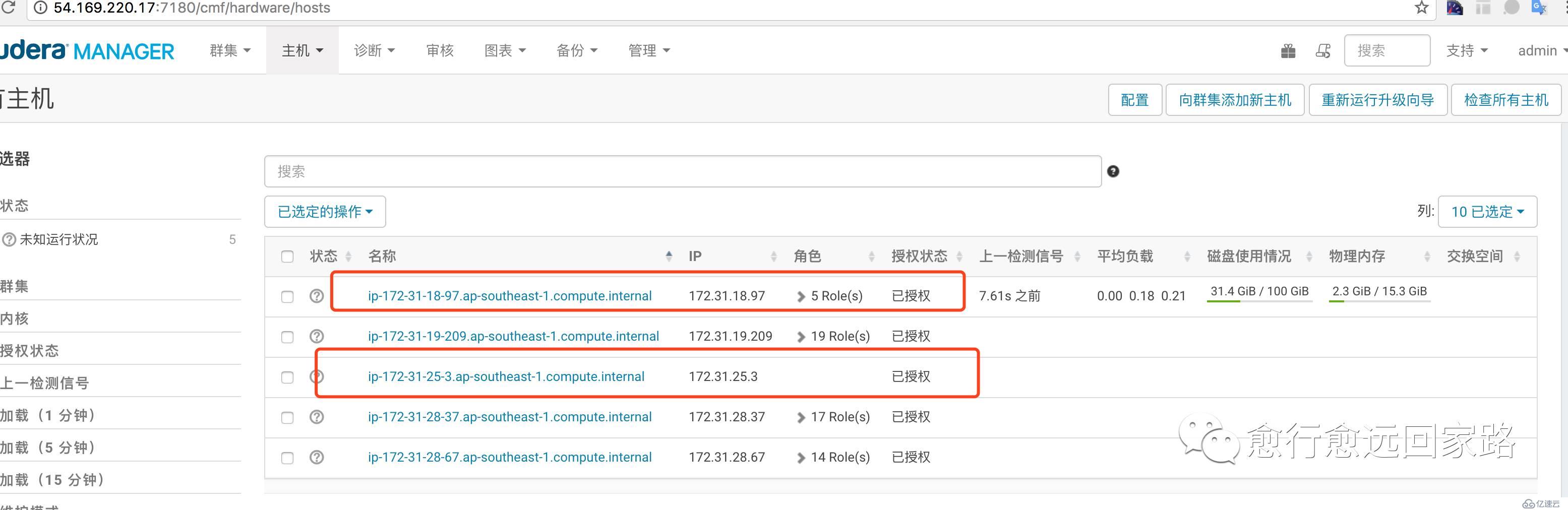Click the Google Translate extension icon

(1539, 7)
